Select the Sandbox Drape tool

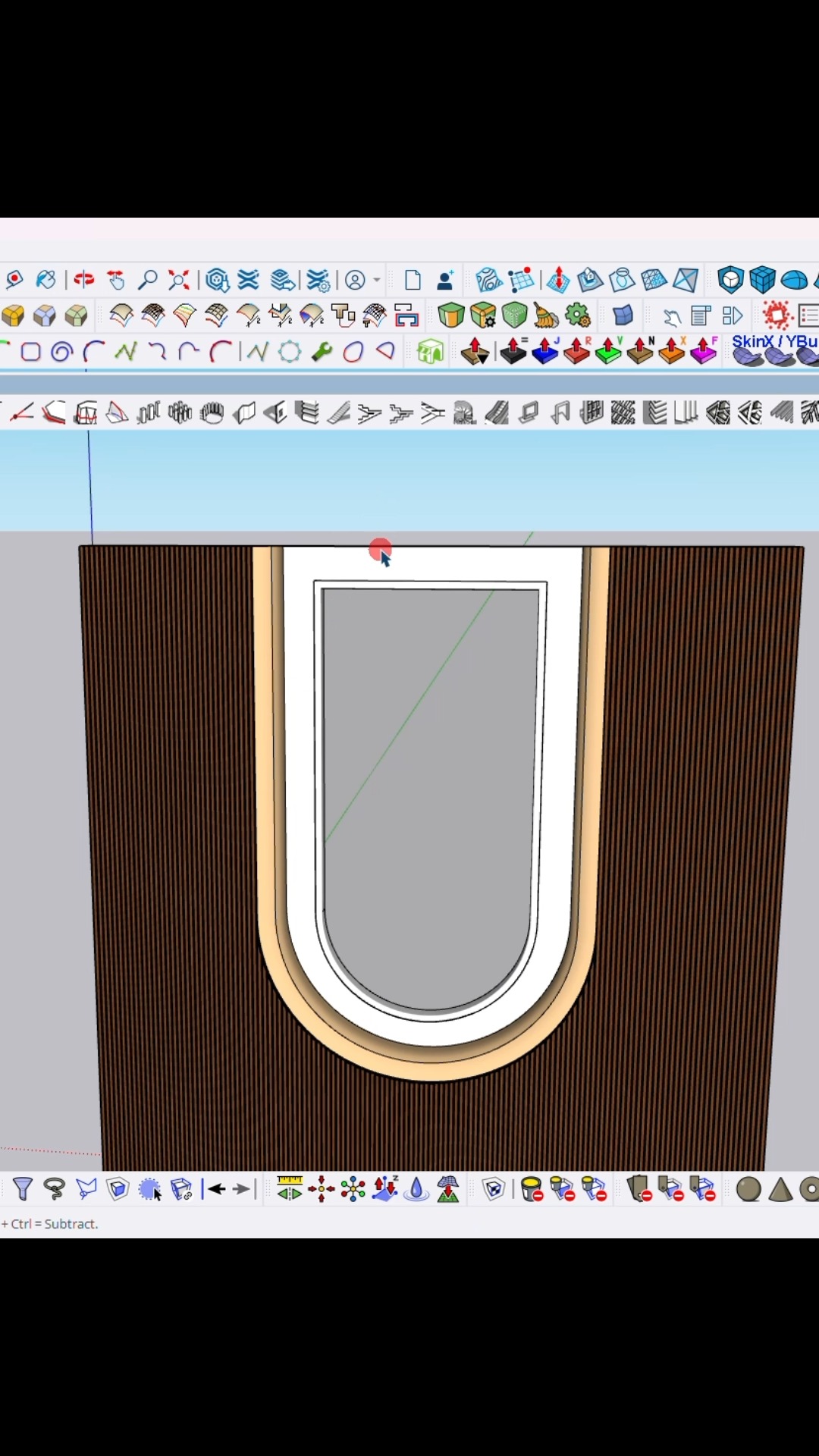(x=622, y=280)
